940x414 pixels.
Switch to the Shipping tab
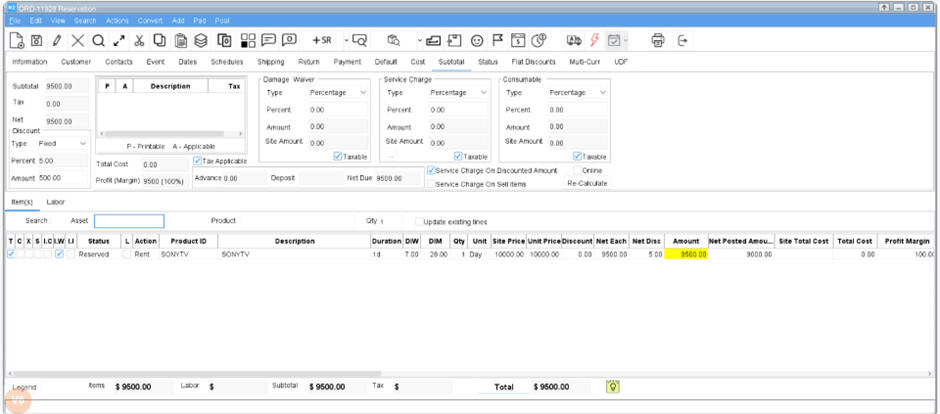point(257,62)
